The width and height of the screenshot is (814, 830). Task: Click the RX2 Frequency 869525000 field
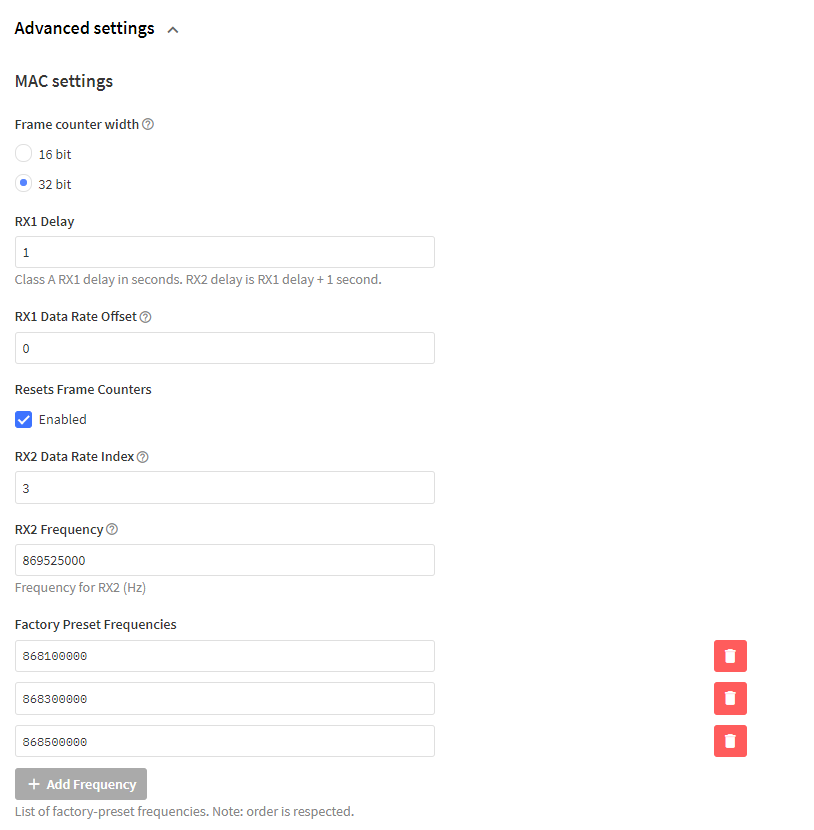pos(225,560)
